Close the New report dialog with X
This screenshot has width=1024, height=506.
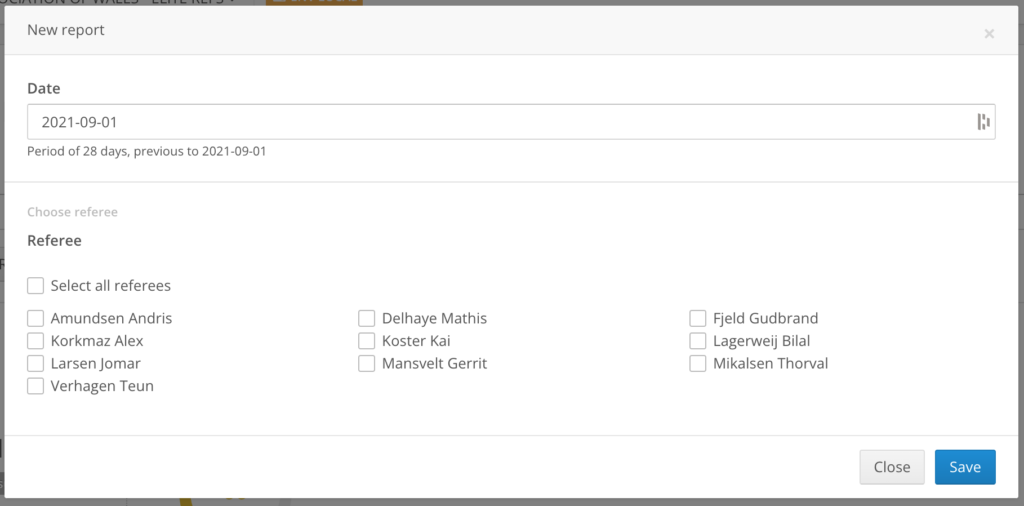coord(989,34)
